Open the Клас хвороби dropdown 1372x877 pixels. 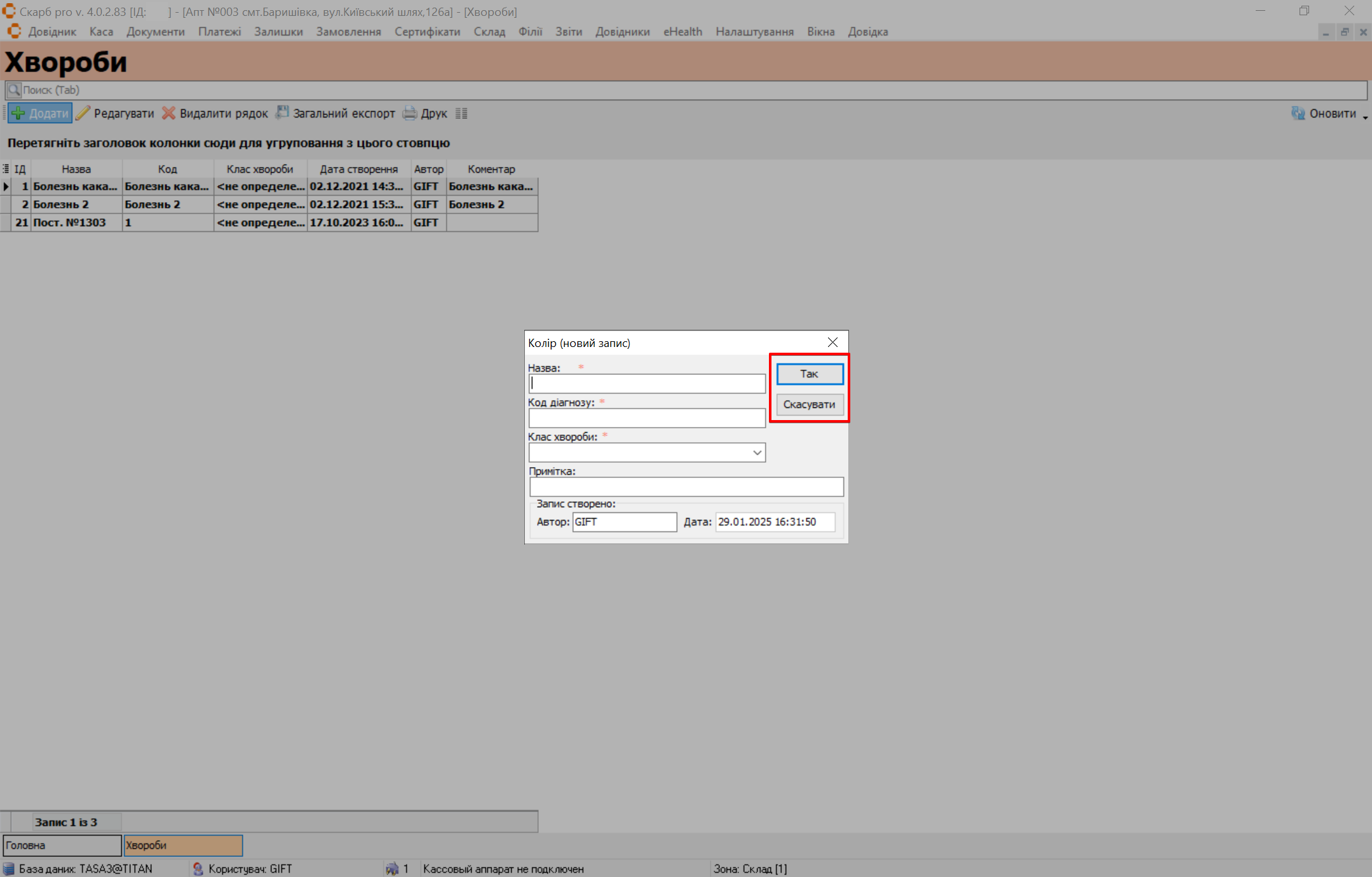click(x=757, y=452)
